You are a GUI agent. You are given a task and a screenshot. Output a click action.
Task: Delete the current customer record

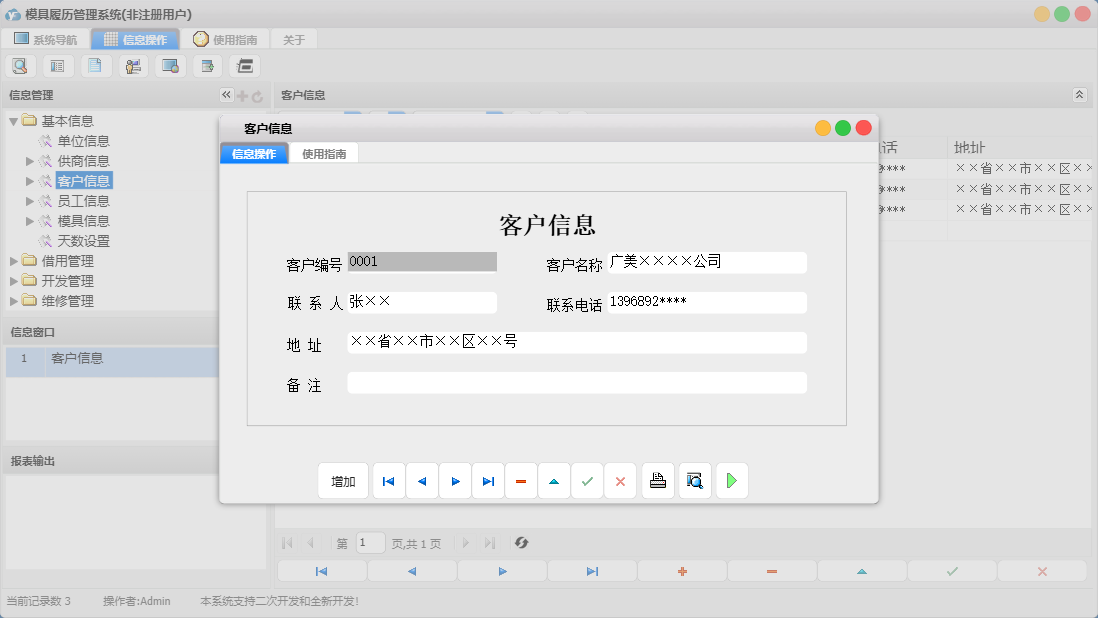point(521,481)
